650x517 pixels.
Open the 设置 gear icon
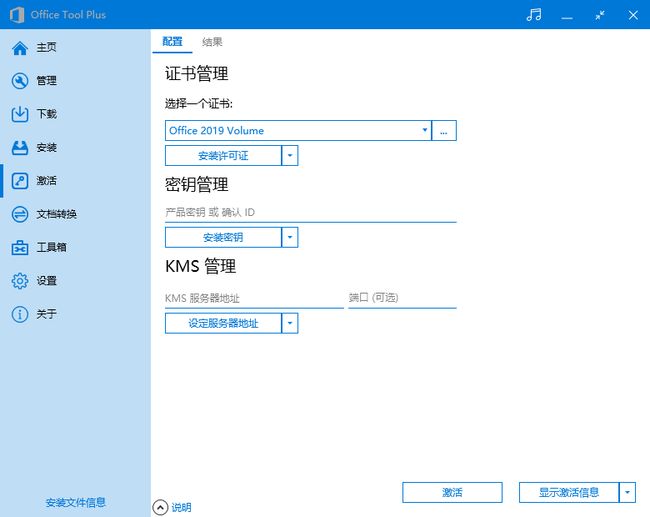(x=19, y=281)
